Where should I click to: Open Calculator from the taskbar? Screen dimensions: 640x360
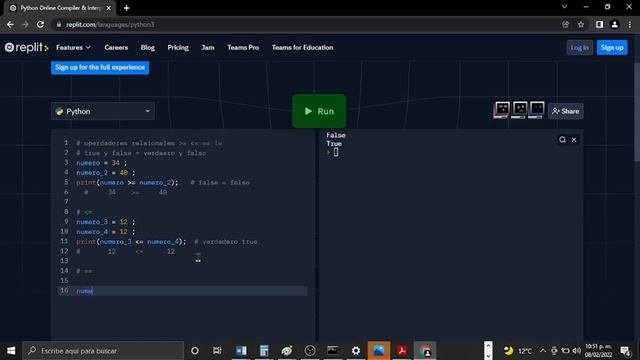(264, 351)
